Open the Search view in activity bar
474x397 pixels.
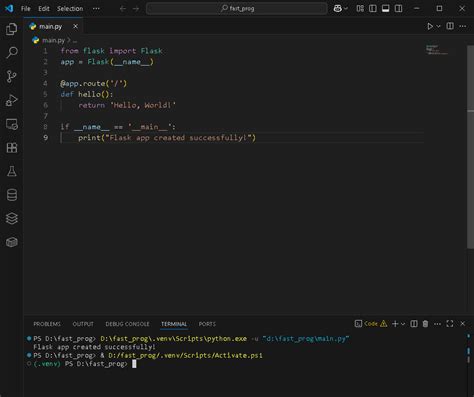(12, 52)
